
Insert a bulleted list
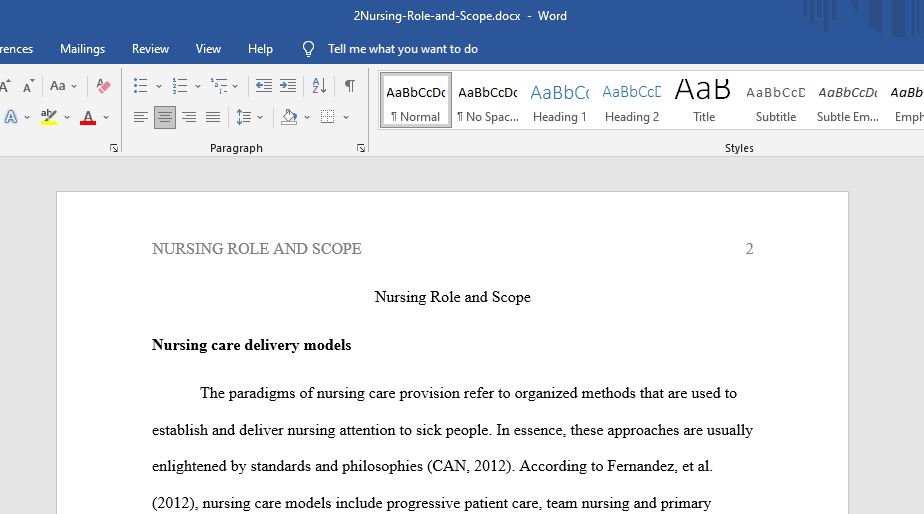(x=140, y=86)
